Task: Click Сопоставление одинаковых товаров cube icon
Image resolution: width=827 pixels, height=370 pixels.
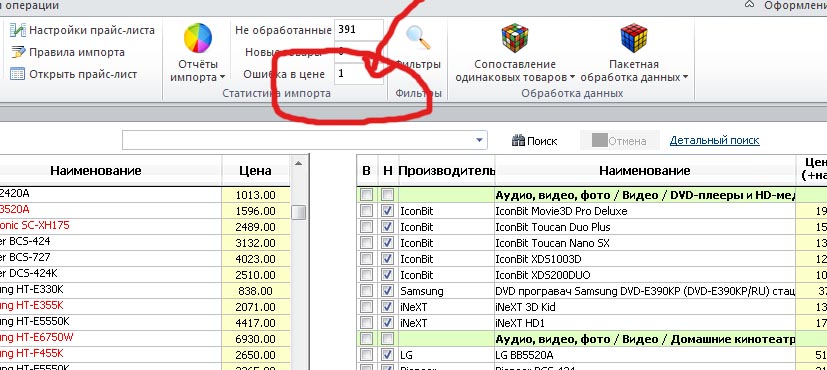Action: click(x=515, y=38)
